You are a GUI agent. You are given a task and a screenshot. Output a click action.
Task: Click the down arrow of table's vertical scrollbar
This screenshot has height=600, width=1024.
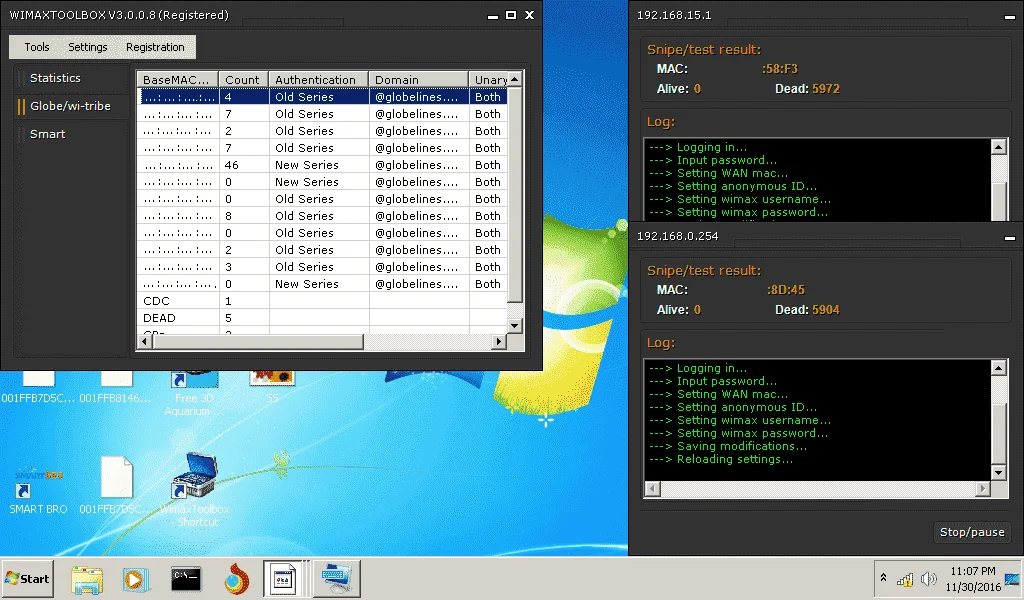click(x=515, y=325)
